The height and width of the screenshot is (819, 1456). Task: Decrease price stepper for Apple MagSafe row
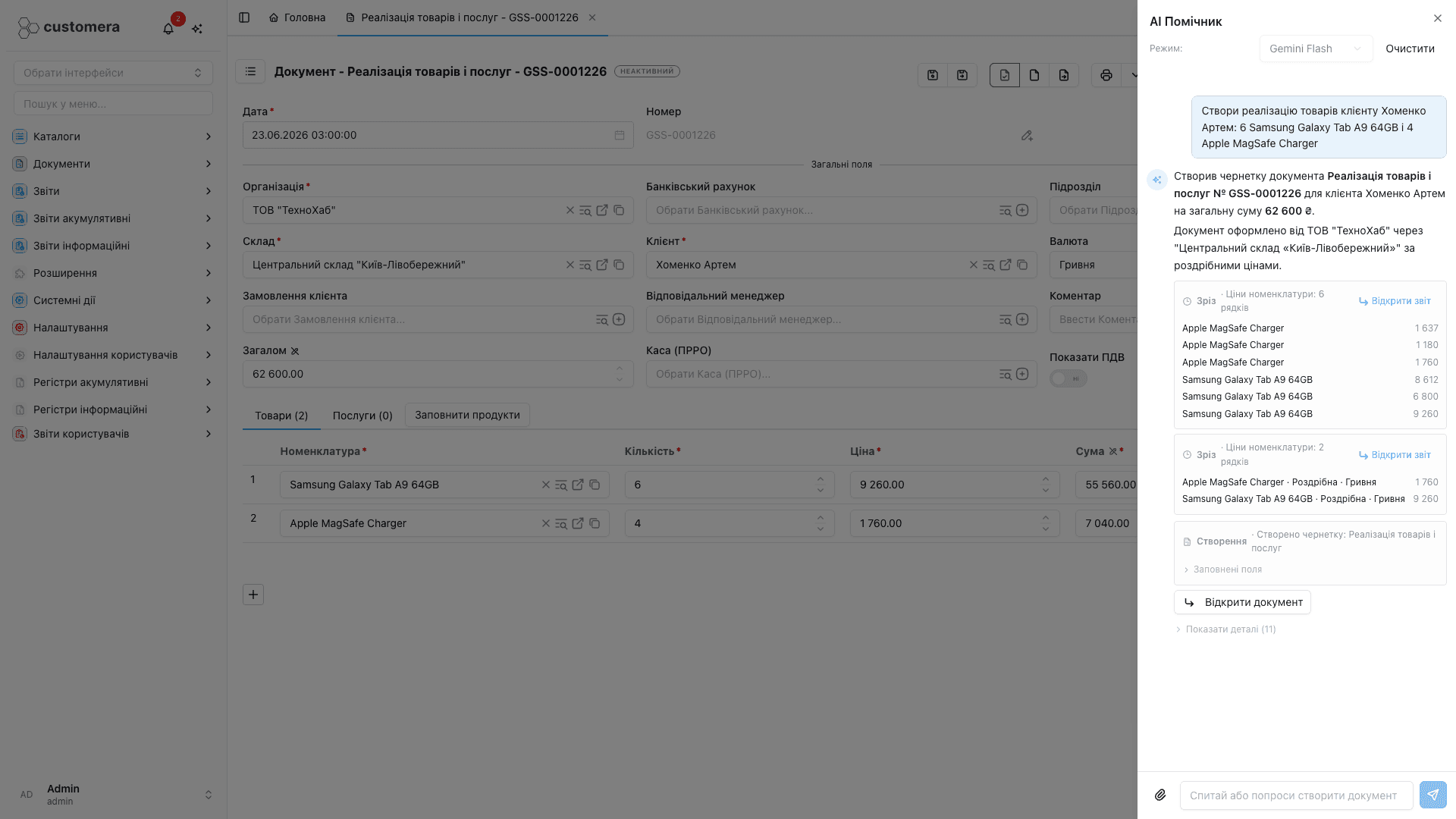pyautogui.click(x=1046, y=529)
